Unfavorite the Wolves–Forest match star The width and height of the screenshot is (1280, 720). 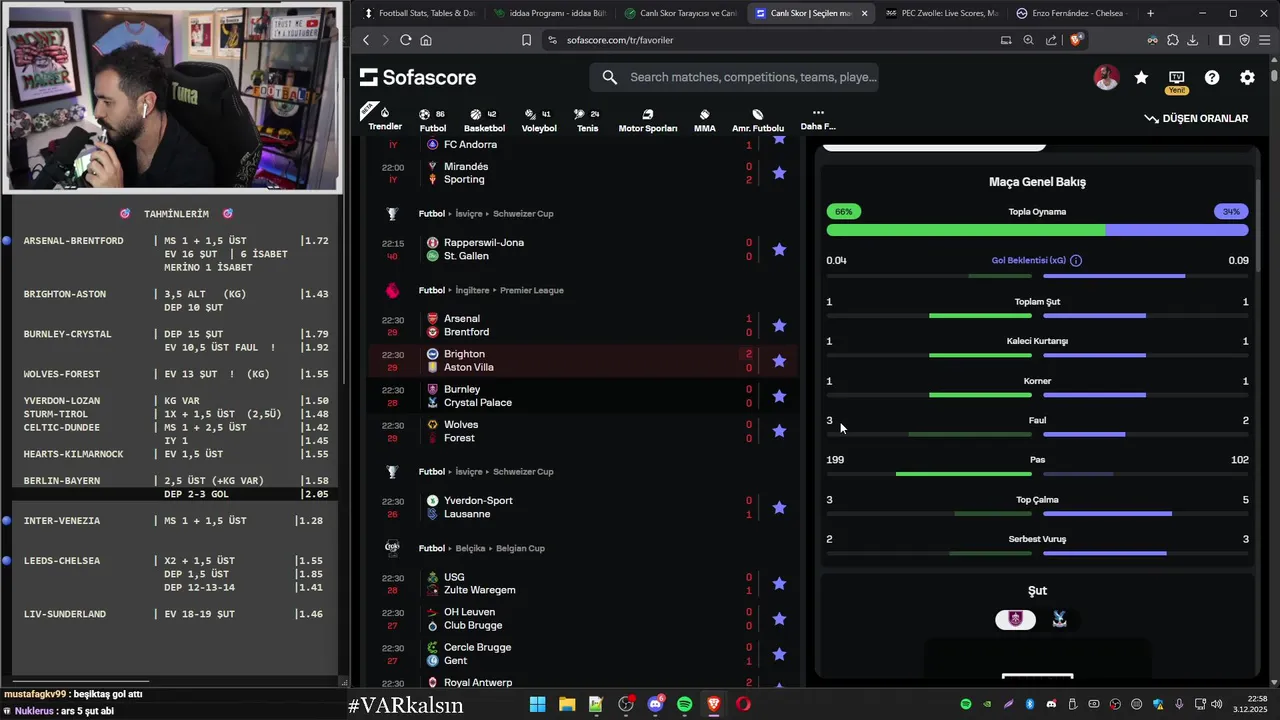779,431
